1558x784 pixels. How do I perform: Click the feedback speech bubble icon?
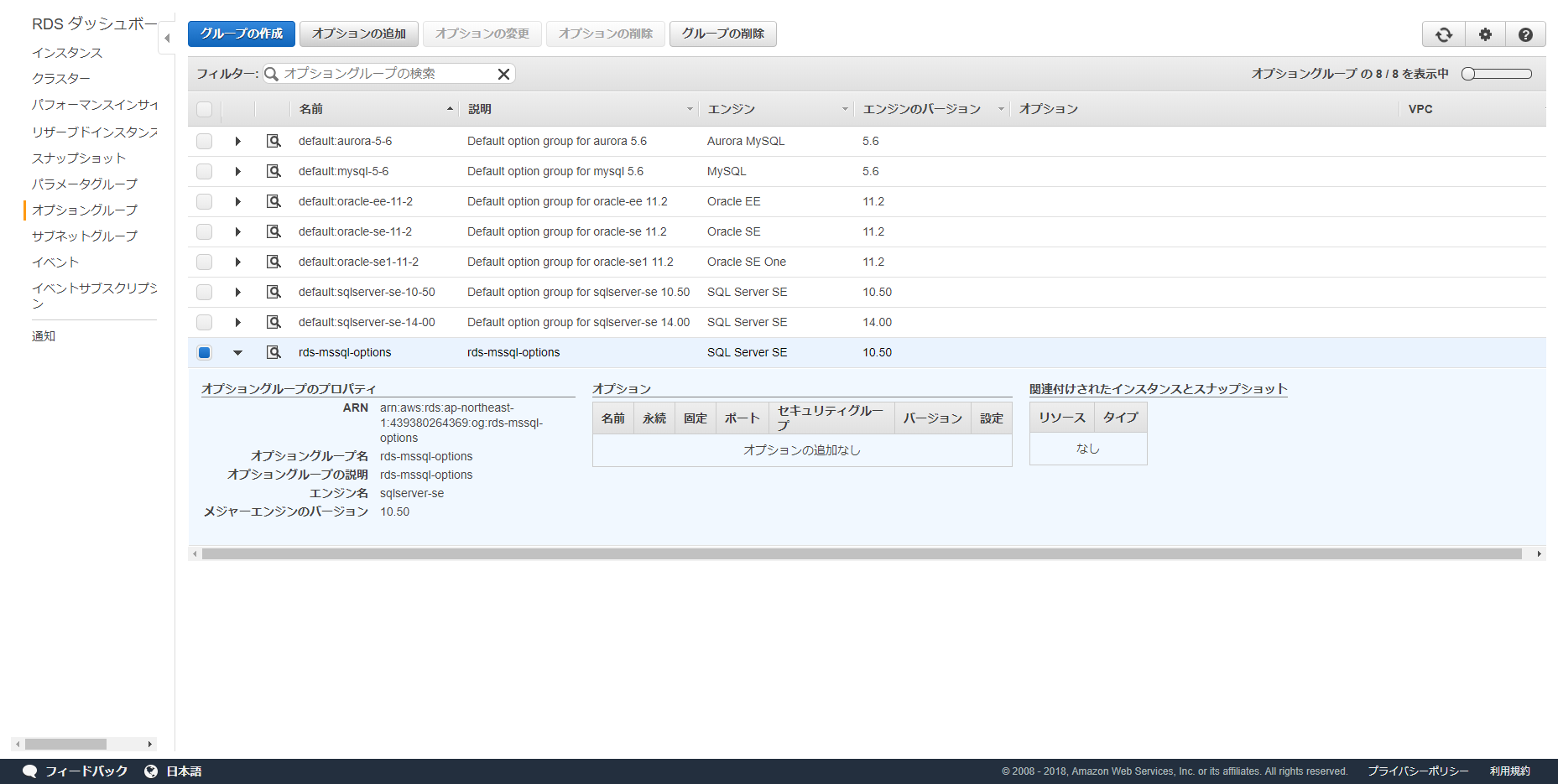(x=30, y=771)
